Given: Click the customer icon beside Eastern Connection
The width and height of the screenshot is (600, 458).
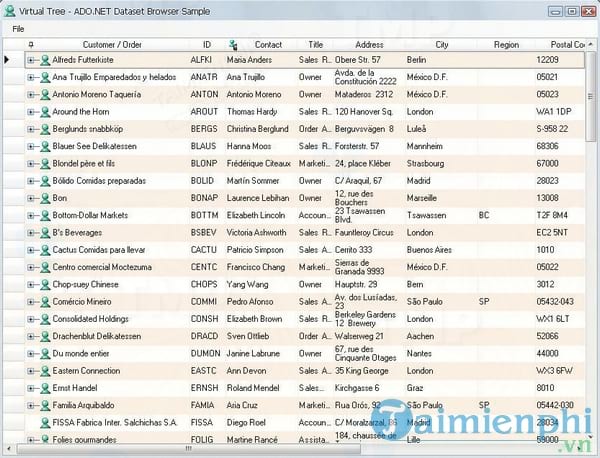Looking at the screenshot, I should (x=45, y=370).
